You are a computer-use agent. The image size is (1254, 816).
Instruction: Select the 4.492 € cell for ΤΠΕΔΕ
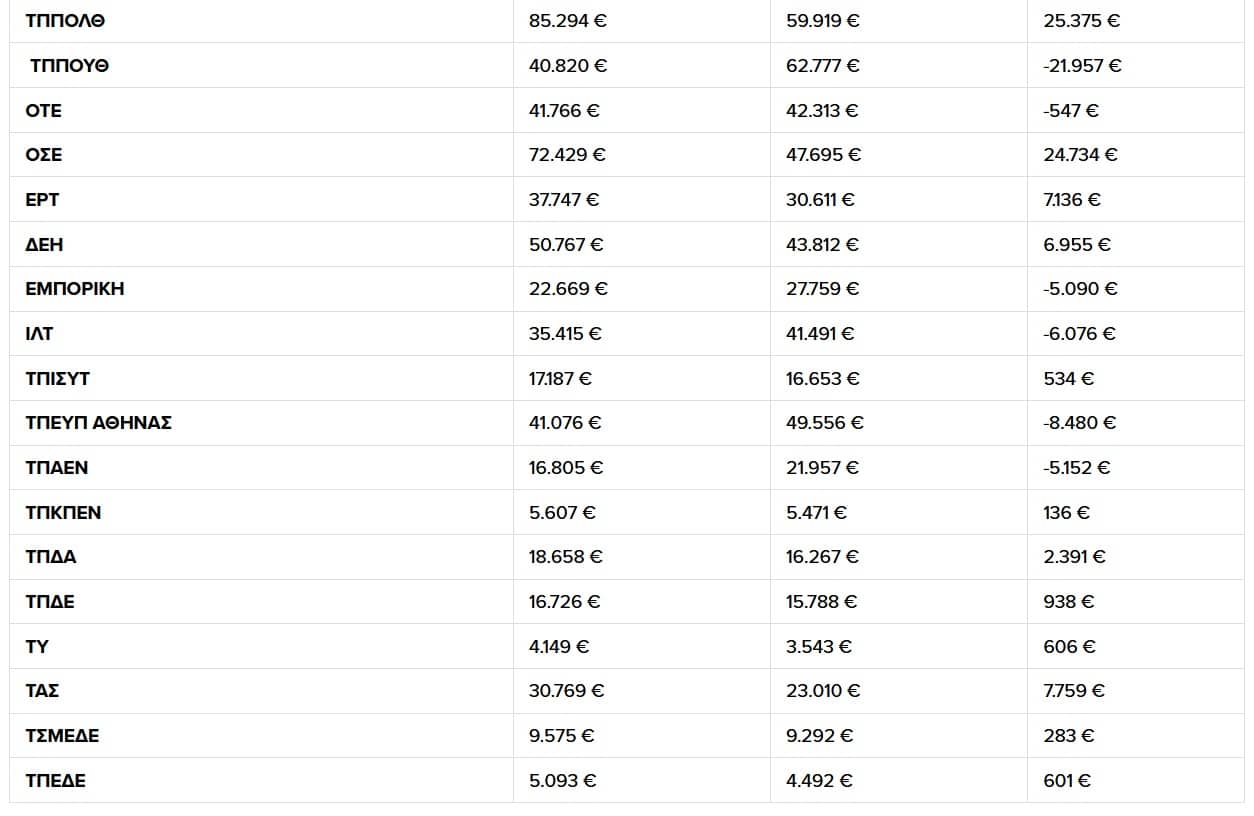pos(819,781)
